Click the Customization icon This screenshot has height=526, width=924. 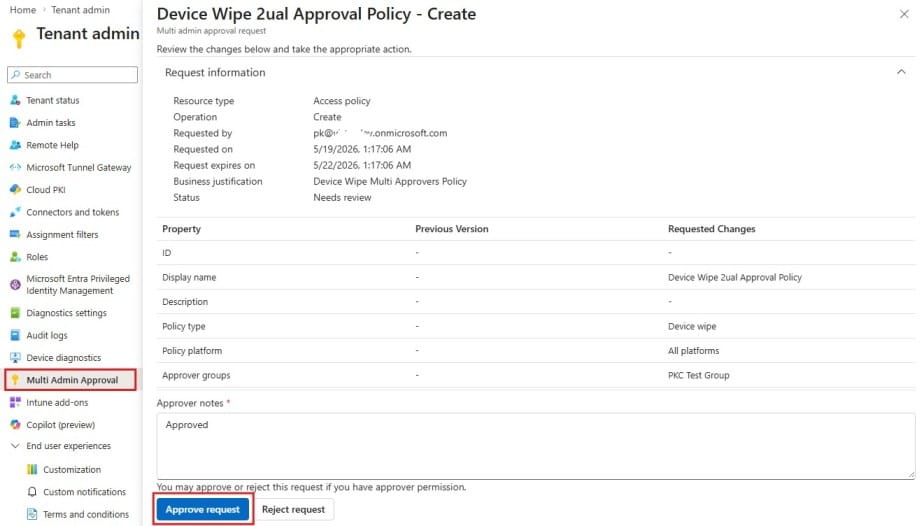(x=32, y=469)
